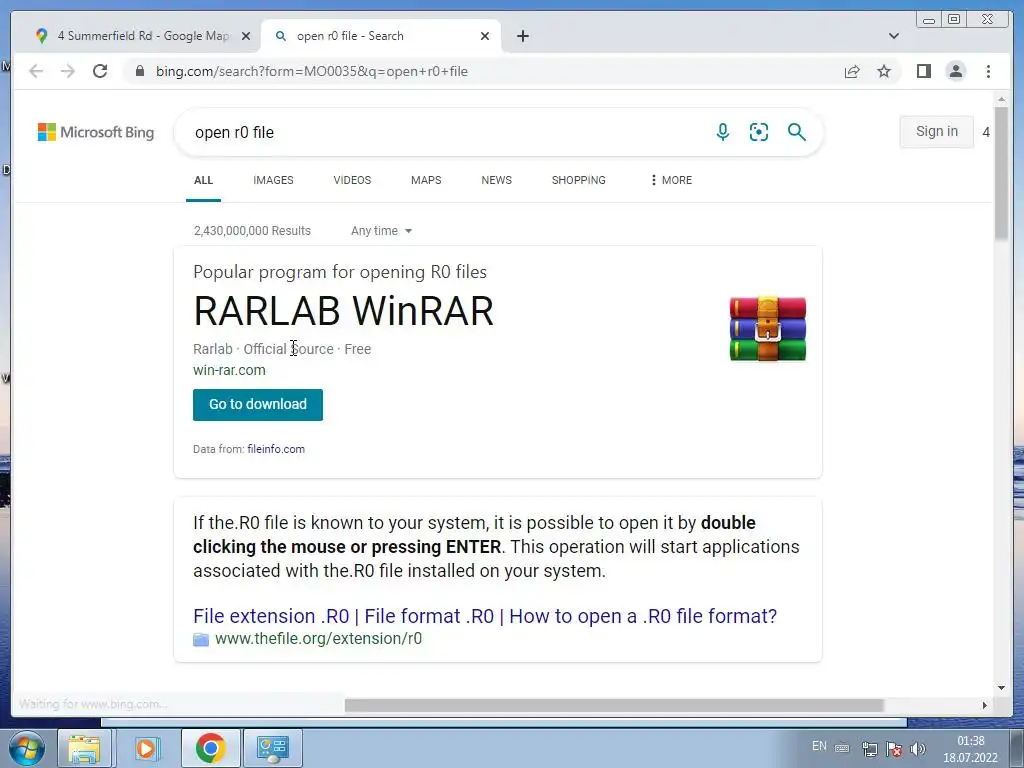Switch to the IMAGES tab

(x=273, y=180)
